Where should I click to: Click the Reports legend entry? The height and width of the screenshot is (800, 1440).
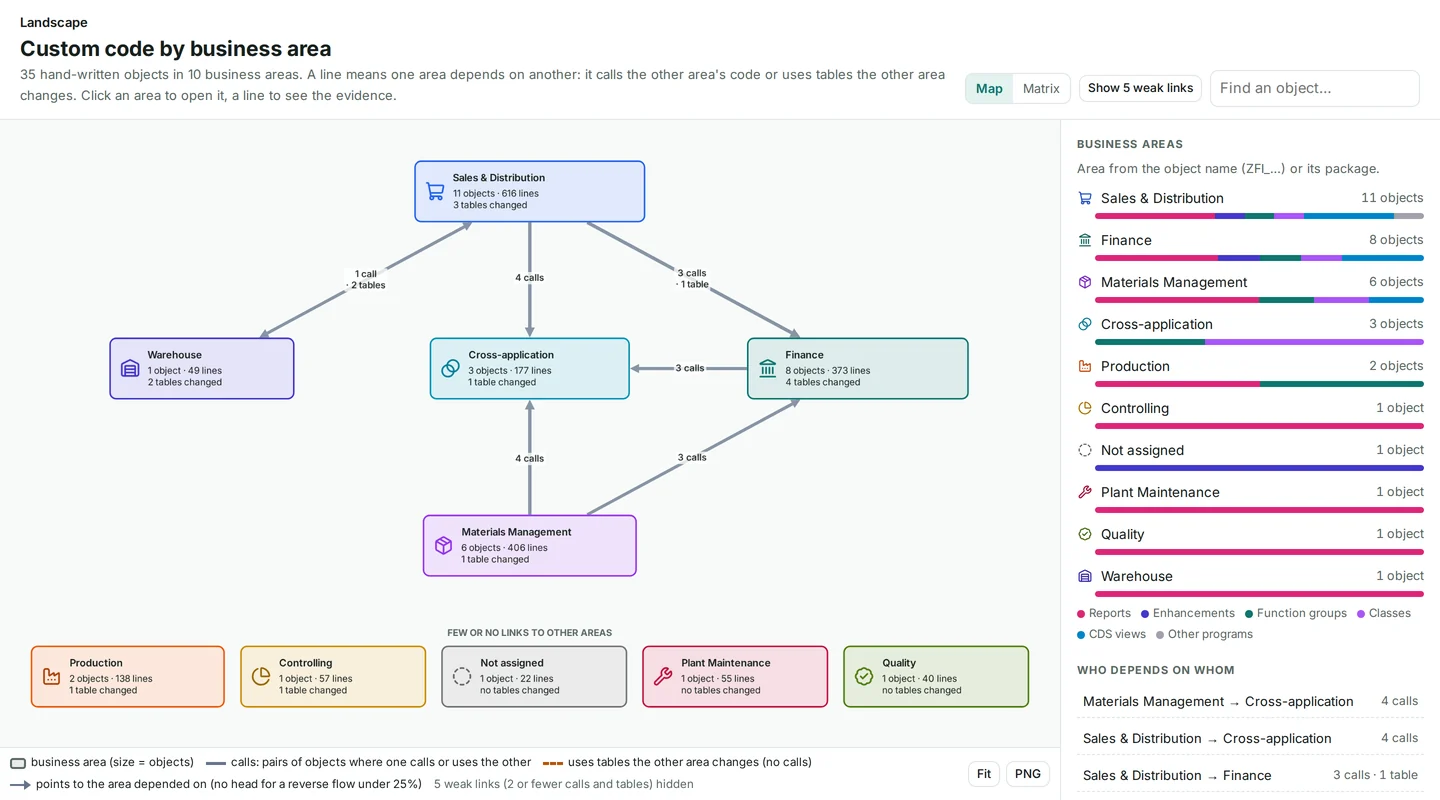[1104, 613]
